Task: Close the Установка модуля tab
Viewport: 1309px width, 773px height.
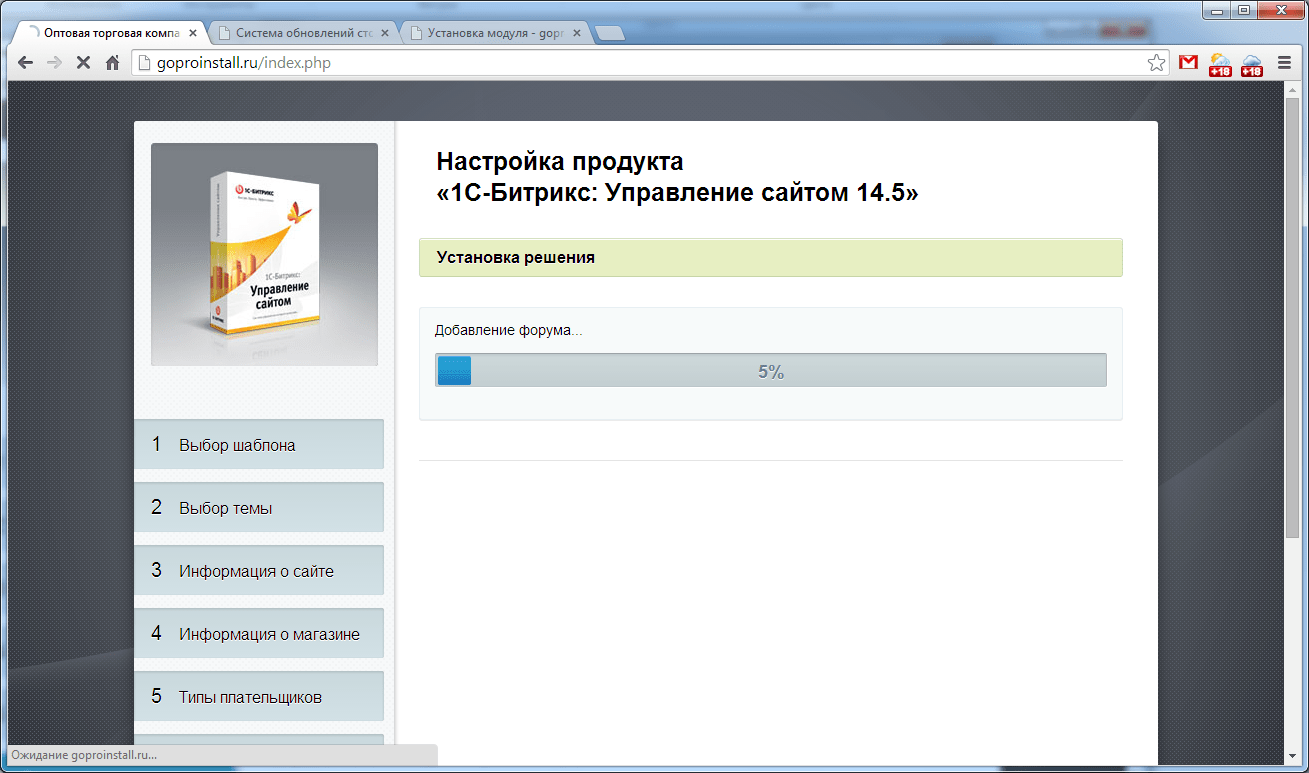Action: point(576,32)
